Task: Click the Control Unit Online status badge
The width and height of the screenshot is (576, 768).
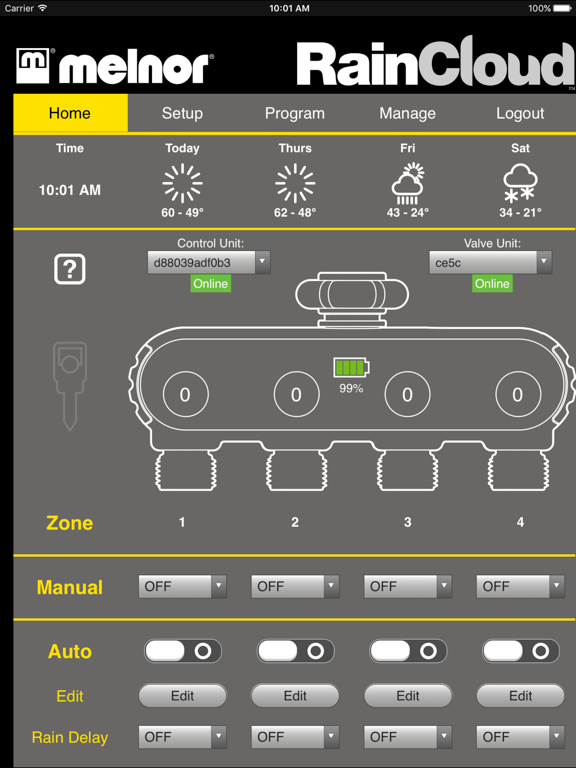Action: pyautogui.click(x=211, y=284)
